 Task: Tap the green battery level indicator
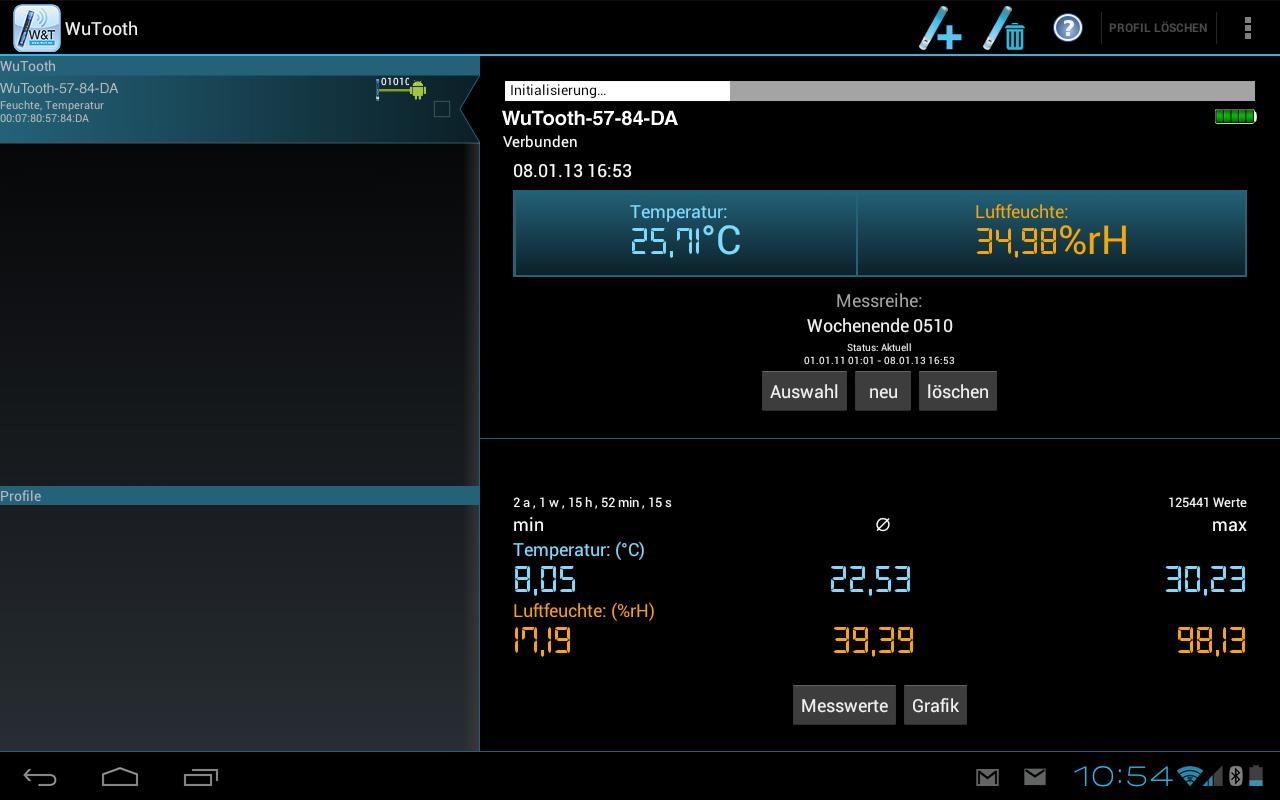[x=1235, y=117]
